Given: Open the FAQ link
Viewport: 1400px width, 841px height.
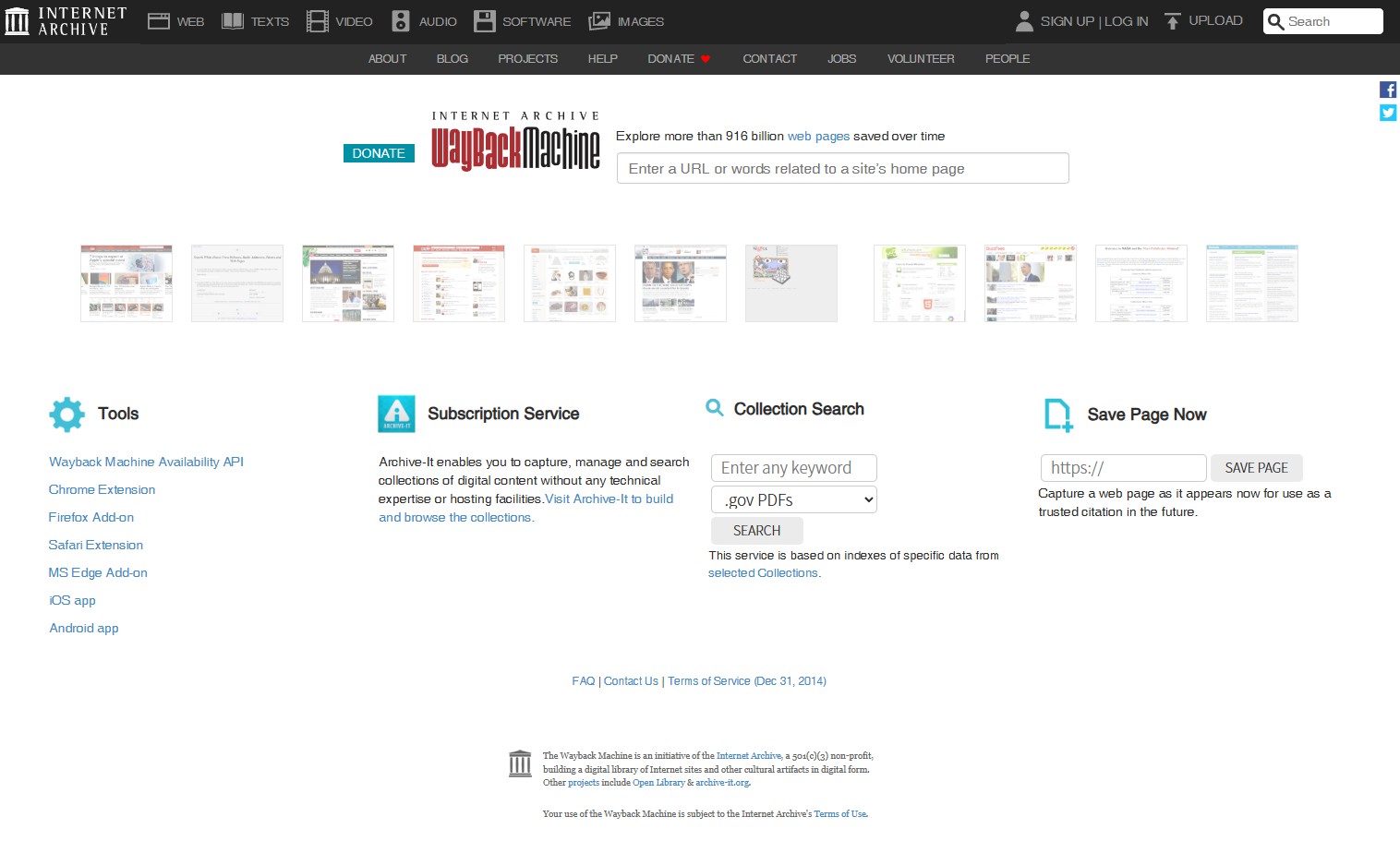Looking at the screenshot, I should click(584, 681).
